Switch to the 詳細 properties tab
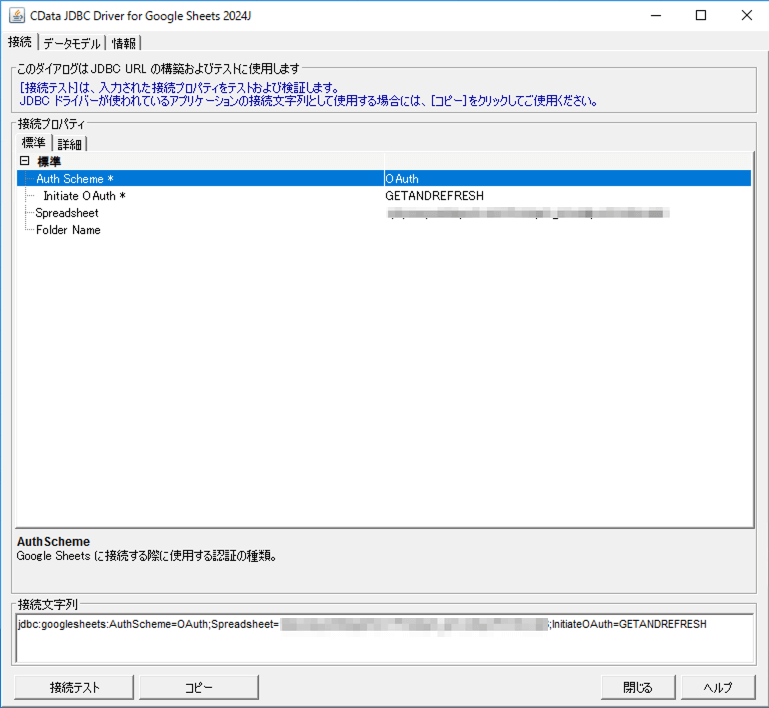 [x=69, y=144]
